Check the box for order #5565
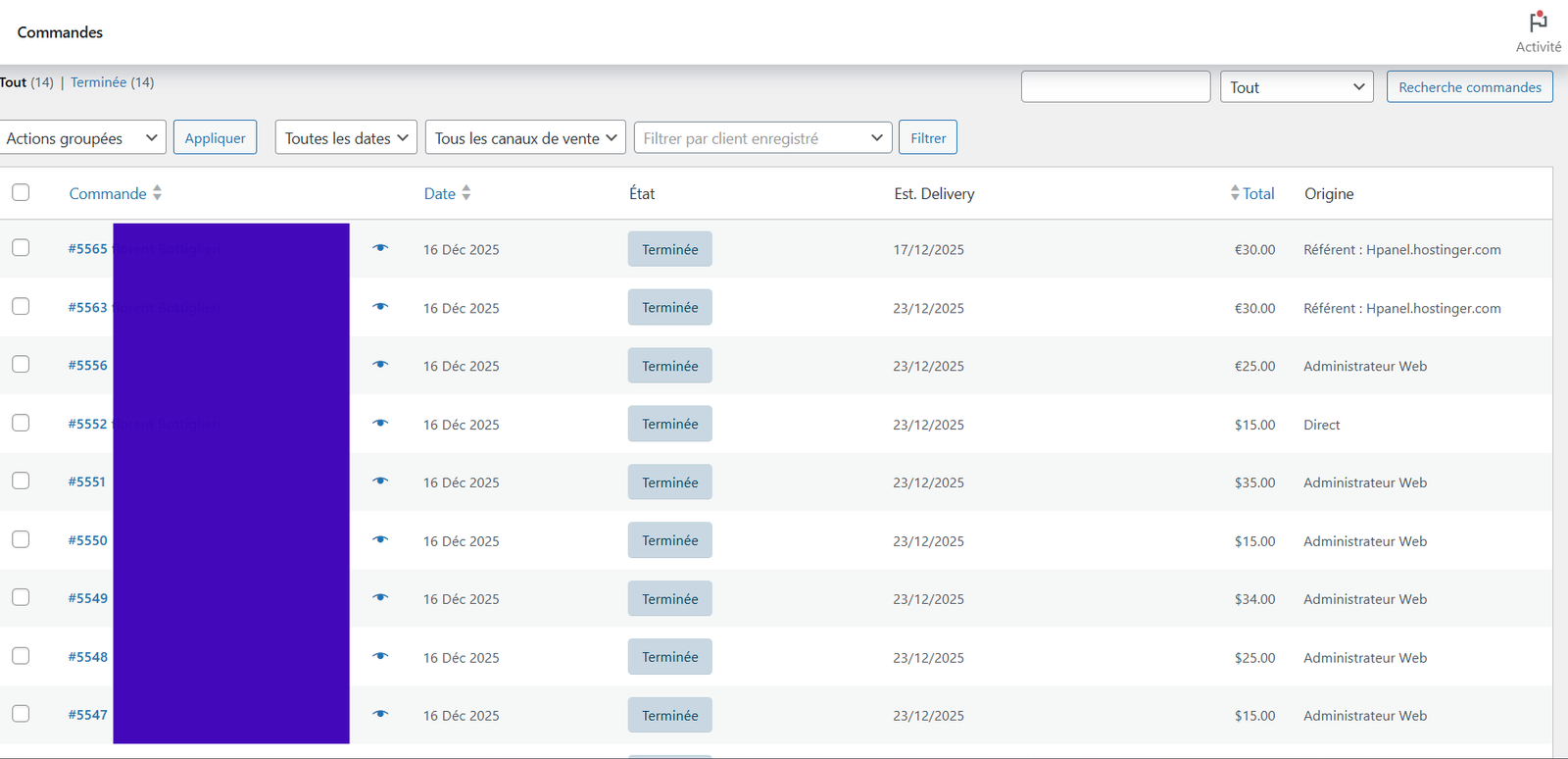 21,247
